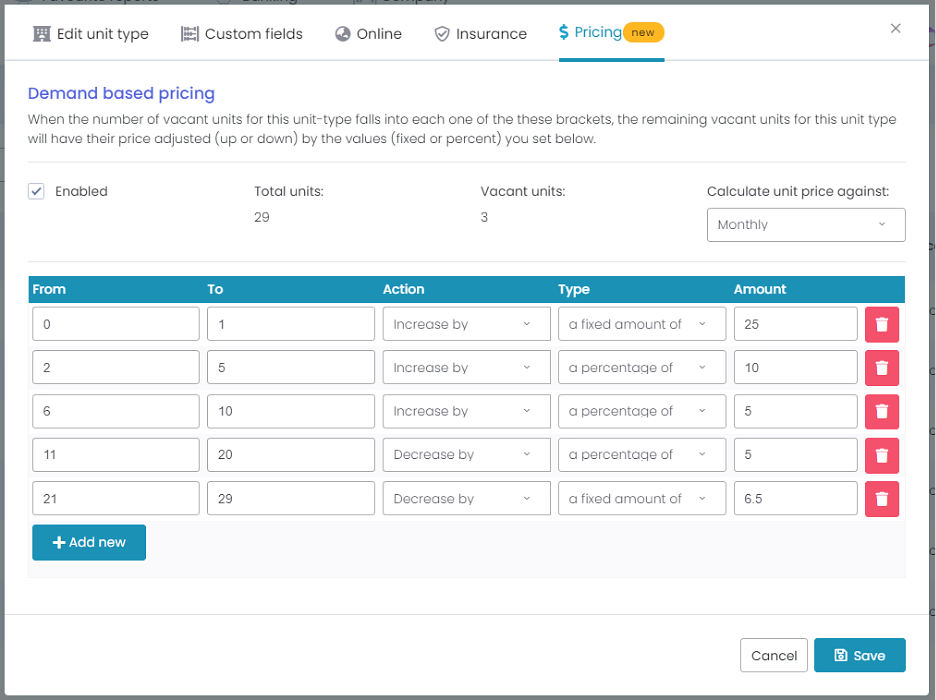936x700 pixels.
Task: Switch to the Edit unit type tab
Action: 91,34
